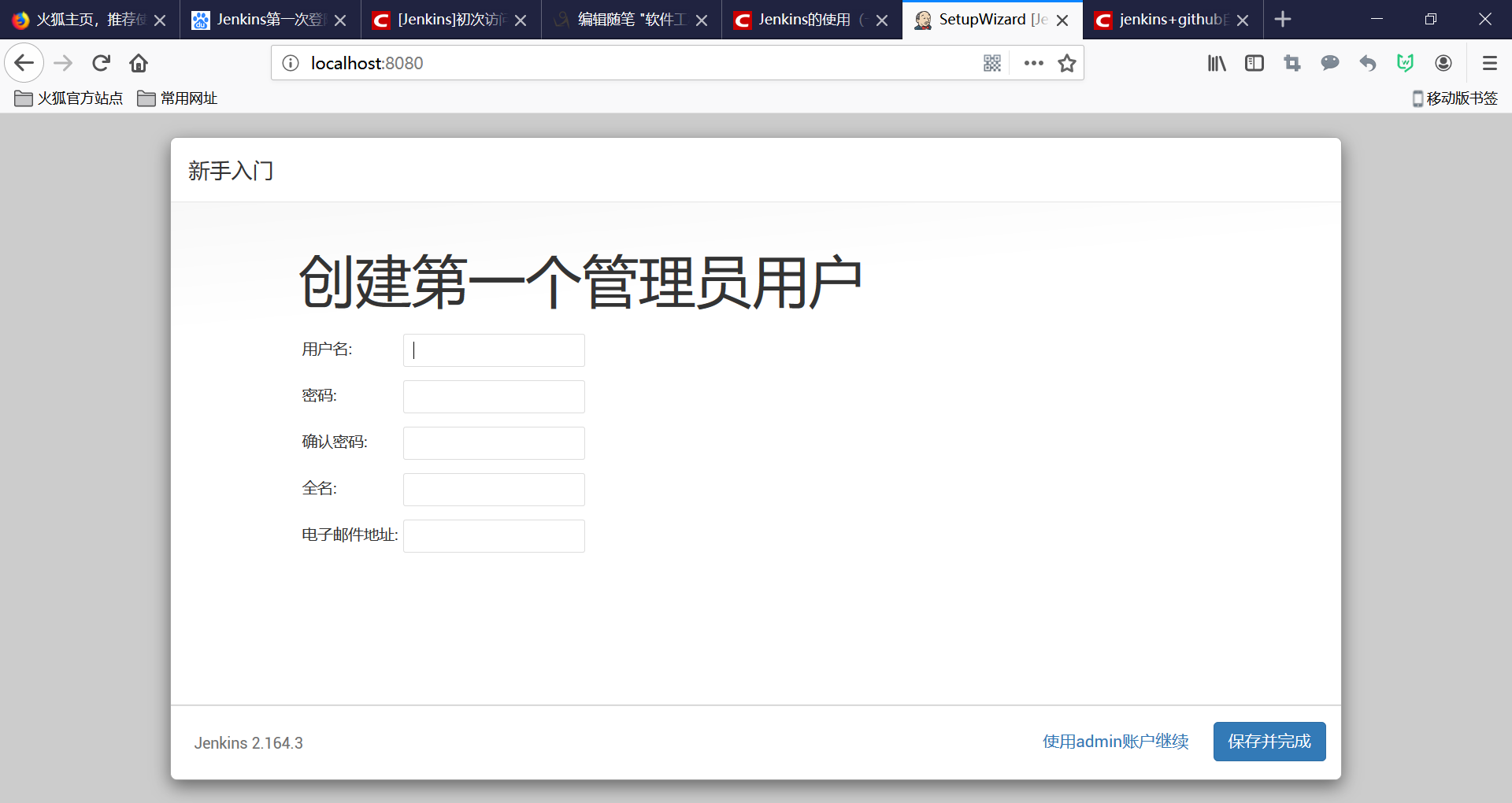Restore down the Firefox window
Image resolution: width=1512 pixels, height=803 pixels.
1431,19
